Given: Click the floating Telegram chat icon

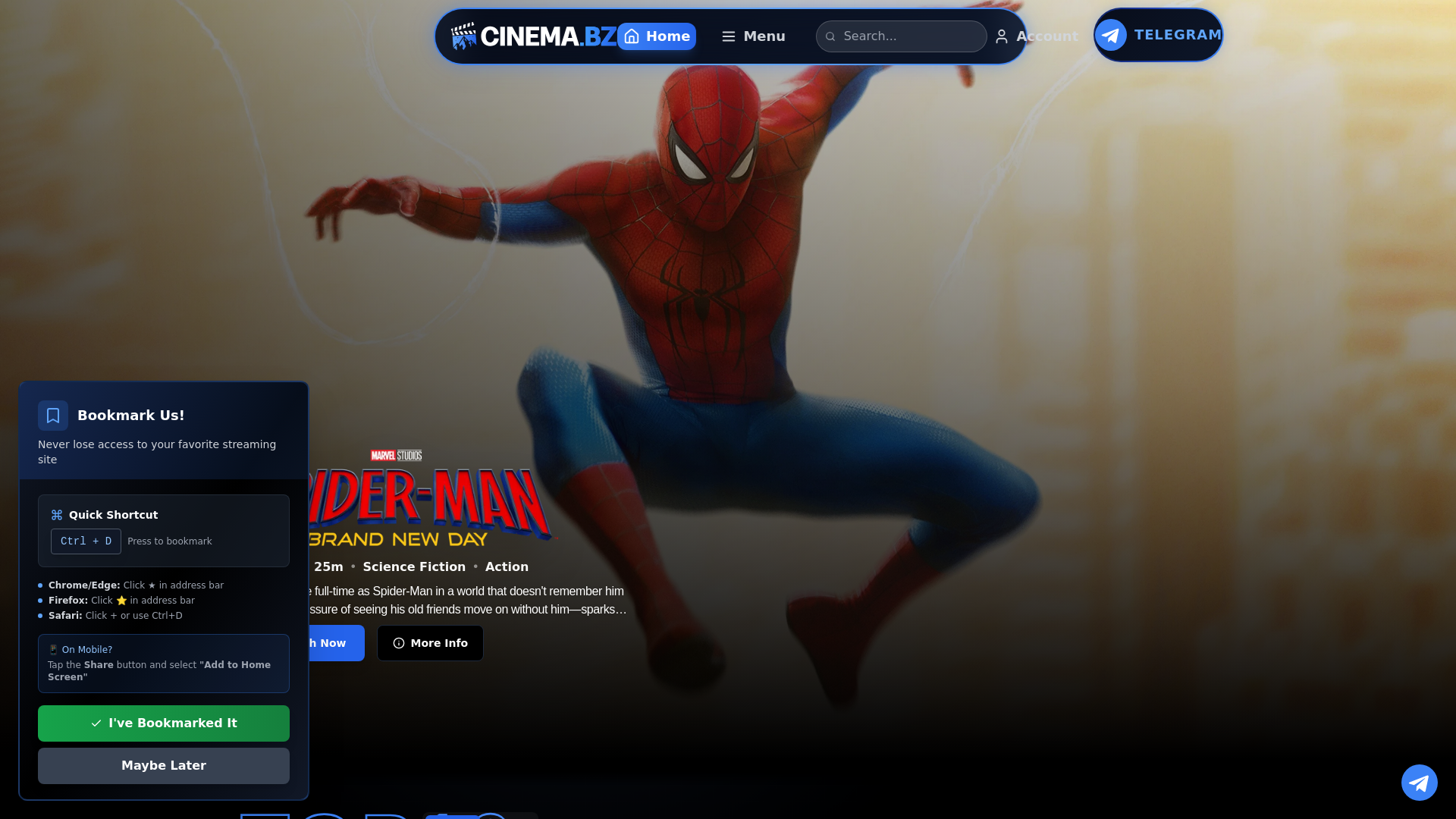Looking at the screenshot, I should [x=1420, y=783].
